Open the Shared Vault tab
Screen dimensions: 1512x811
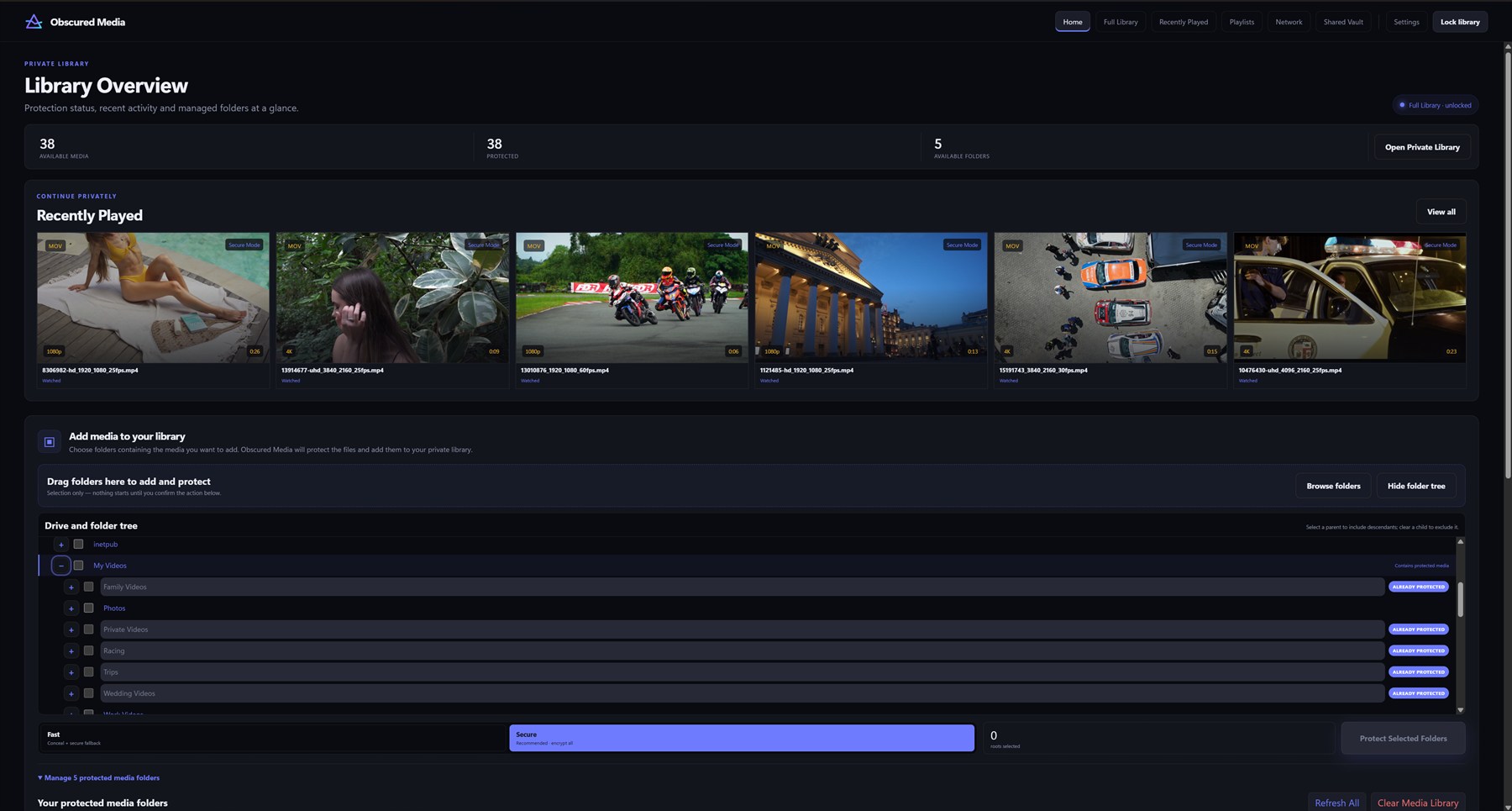click(1343, 22)
